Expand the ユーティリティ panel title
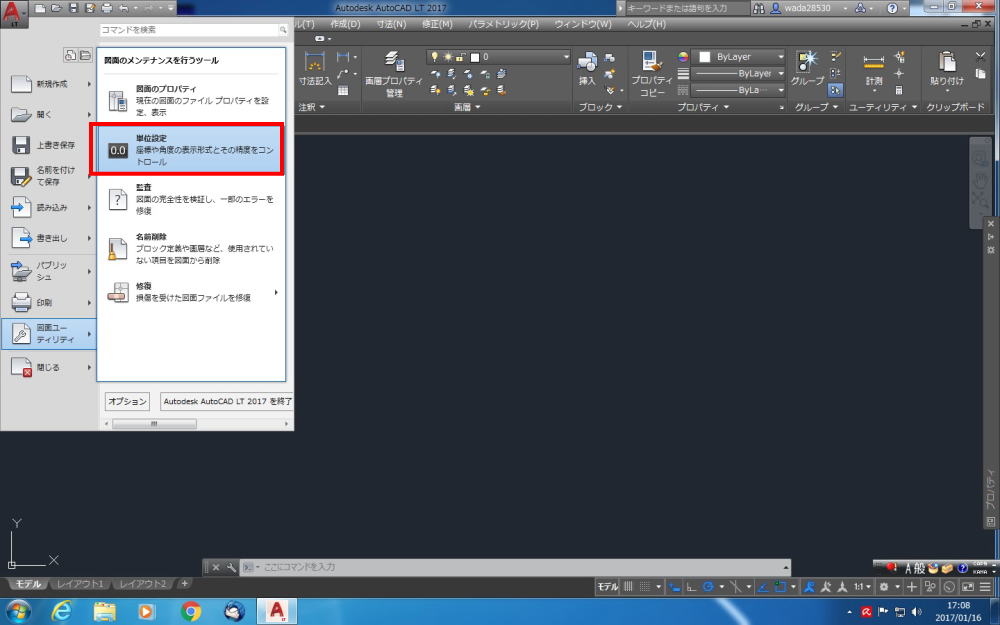 coord(883,107)
